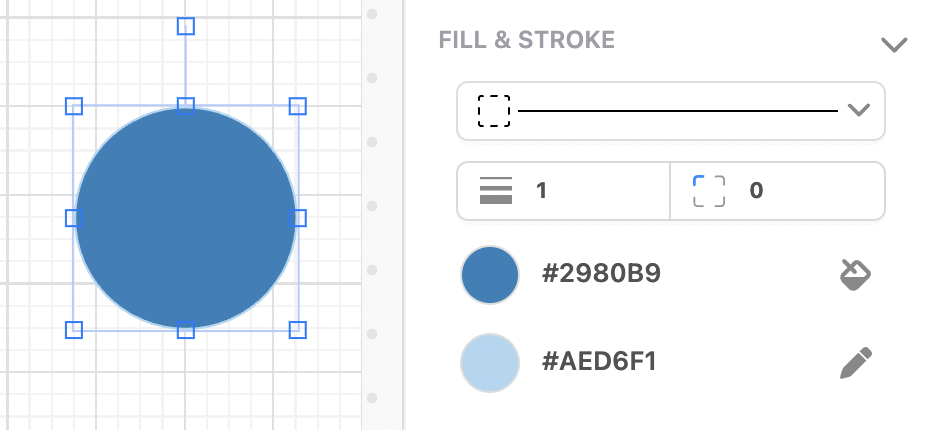Viewport: 930px width, 430px height.
Task: Click the corner radius icon
Action: 708,190
